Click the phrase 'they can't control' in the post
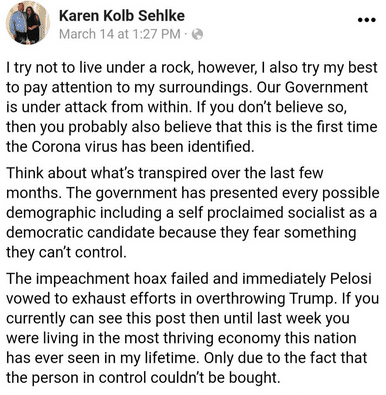 [x=66, y=252]
